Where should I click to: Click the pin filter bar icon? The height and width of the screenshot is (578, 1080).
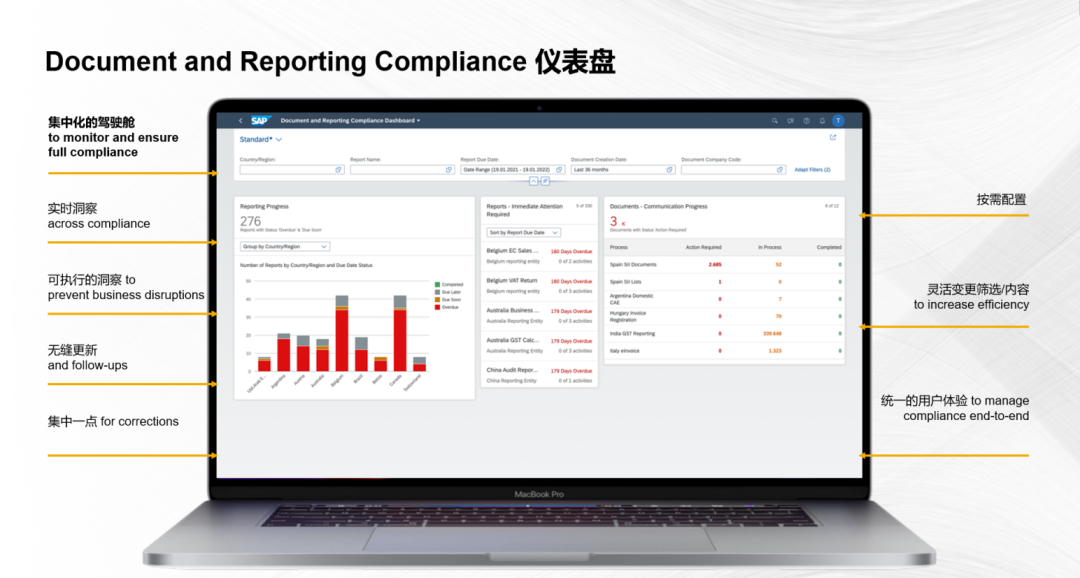pos(545,181)
